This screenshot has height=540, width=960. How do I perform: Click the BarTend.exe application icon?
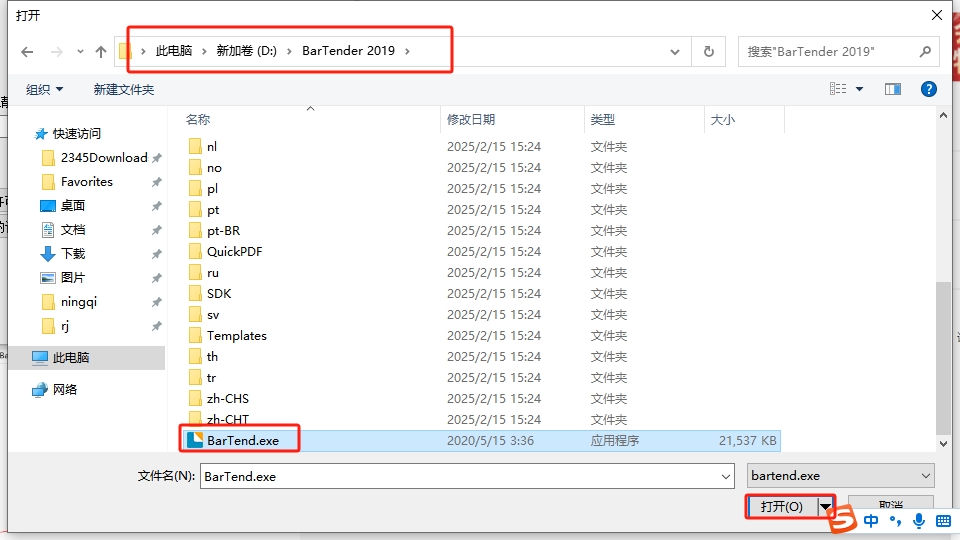195,440
